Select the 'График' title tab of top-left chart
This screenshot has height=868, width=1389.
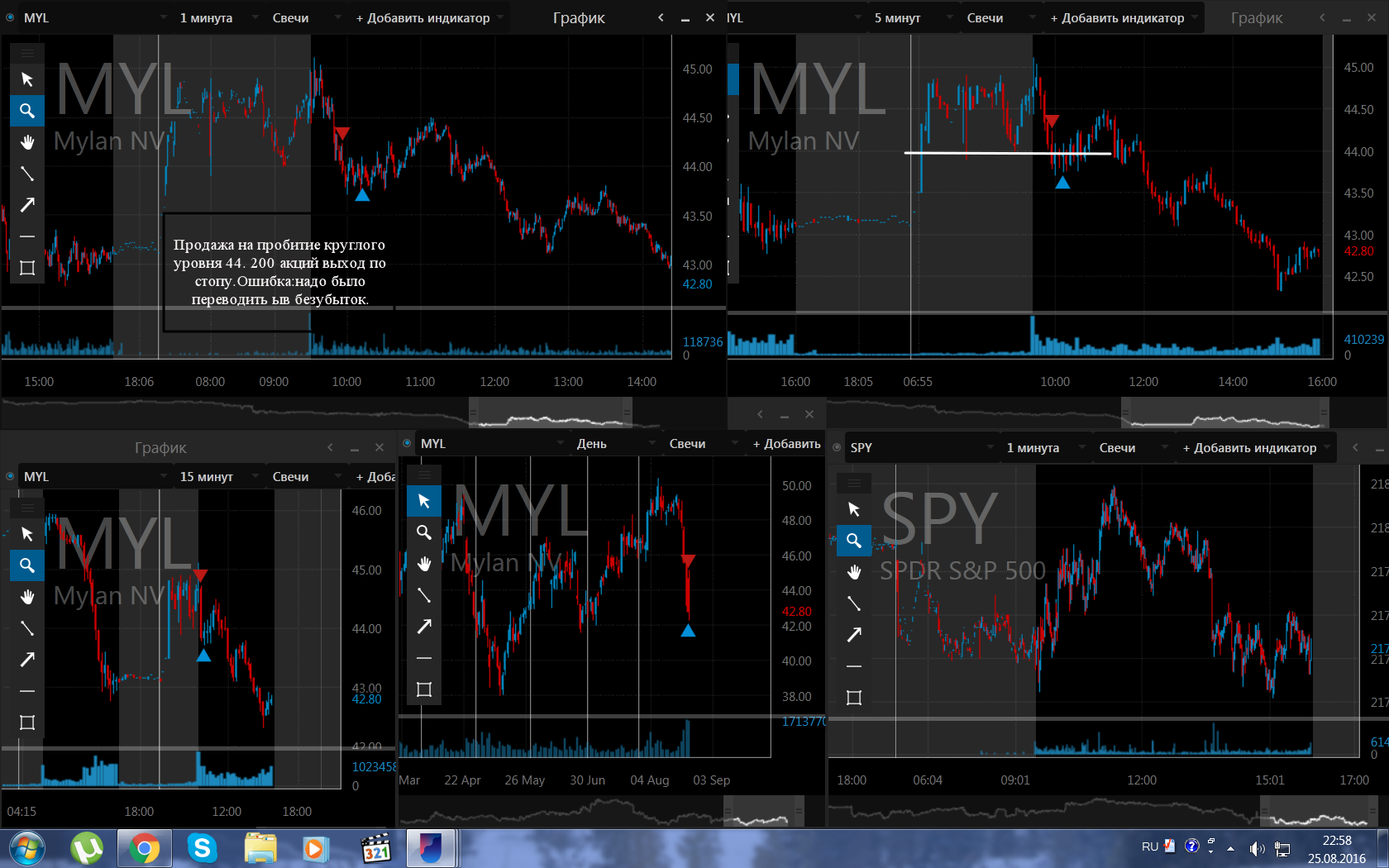point(579,17)
